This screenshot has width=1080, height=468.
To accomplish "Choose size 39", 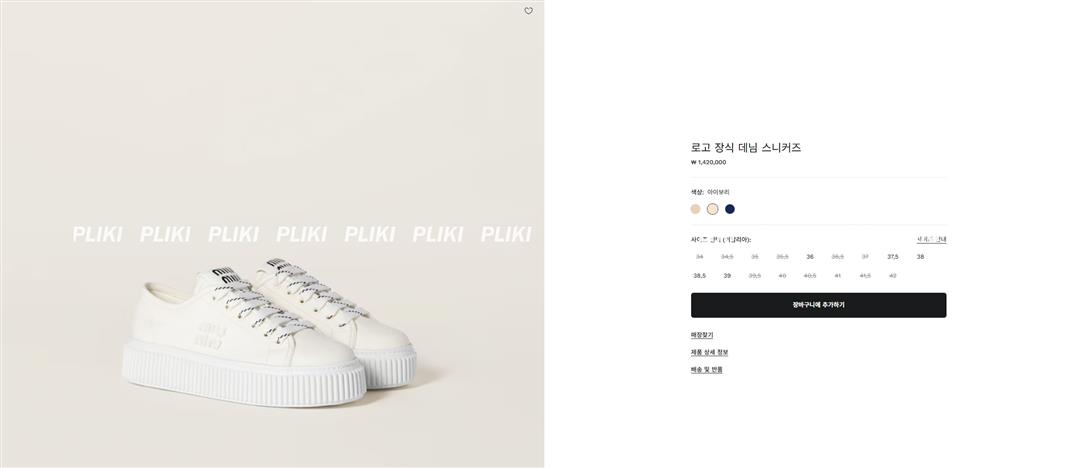I will 727,276.
